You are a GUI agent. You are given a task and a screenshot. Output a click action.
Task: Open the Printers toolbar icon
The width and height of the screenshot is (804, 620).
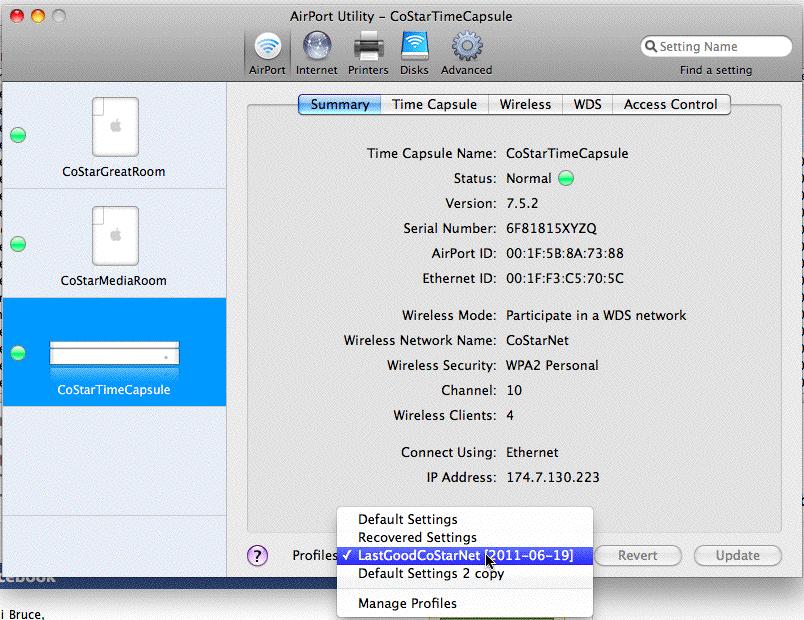[368, 46]
